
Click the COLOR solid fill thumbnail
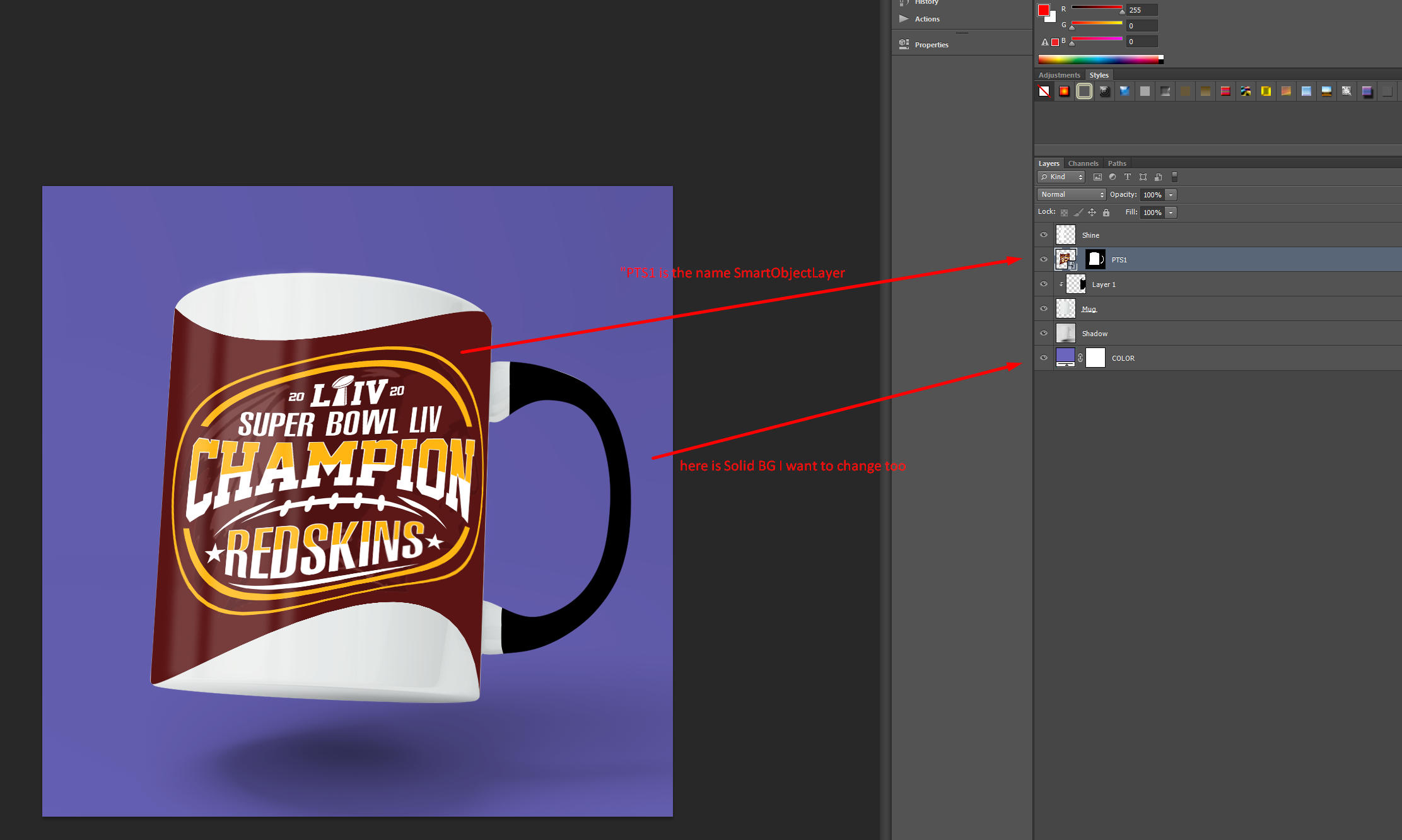(1066, 358)
